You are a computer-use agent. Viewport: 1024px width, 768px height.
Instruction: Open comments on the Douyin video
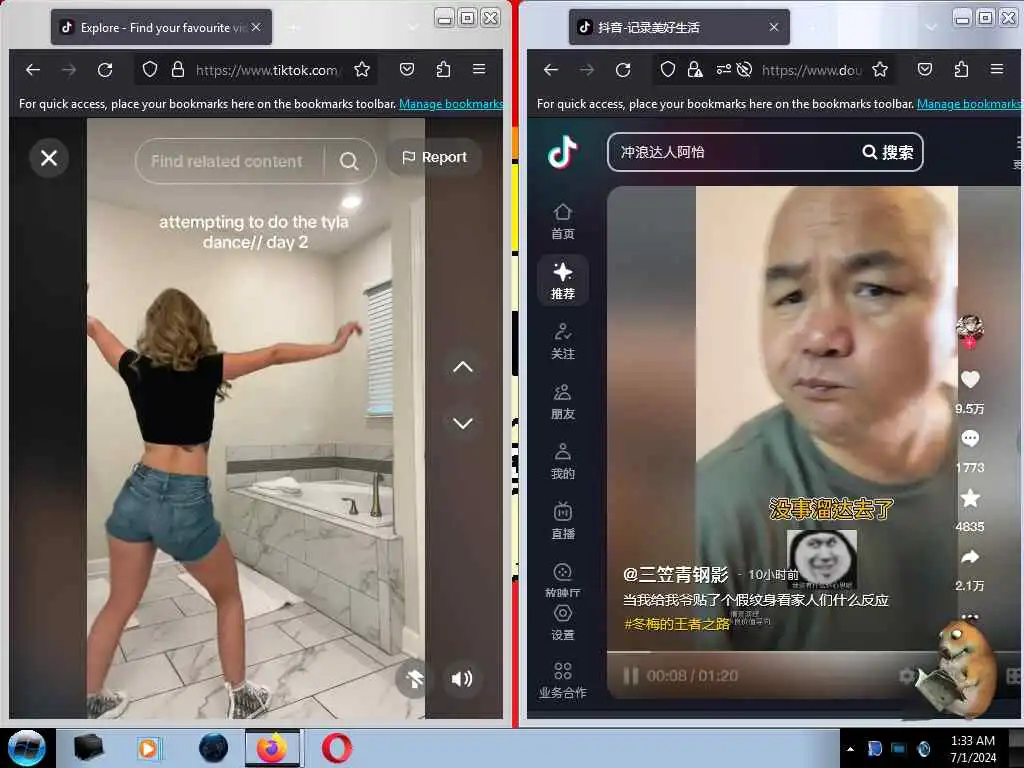(970, 438)
